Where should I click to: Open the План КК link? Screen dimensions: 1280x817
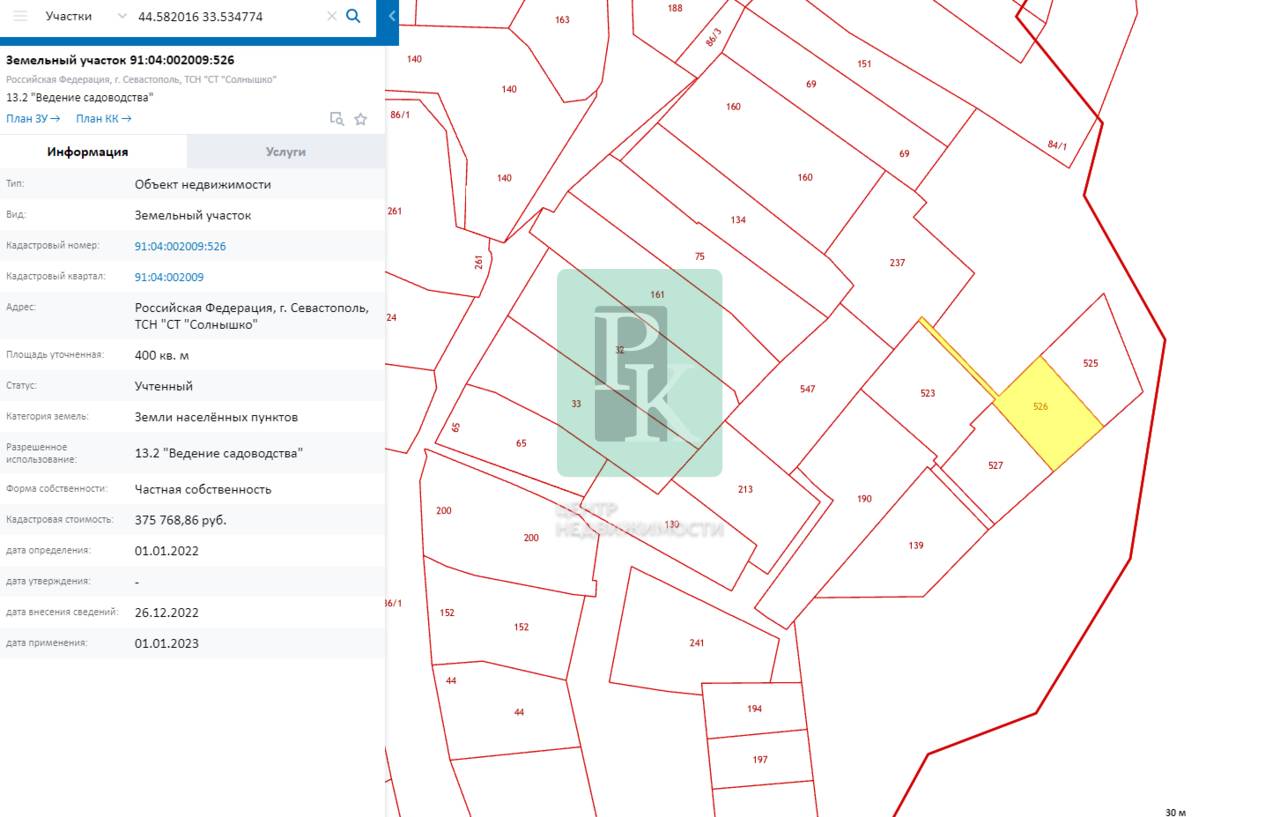104,119
